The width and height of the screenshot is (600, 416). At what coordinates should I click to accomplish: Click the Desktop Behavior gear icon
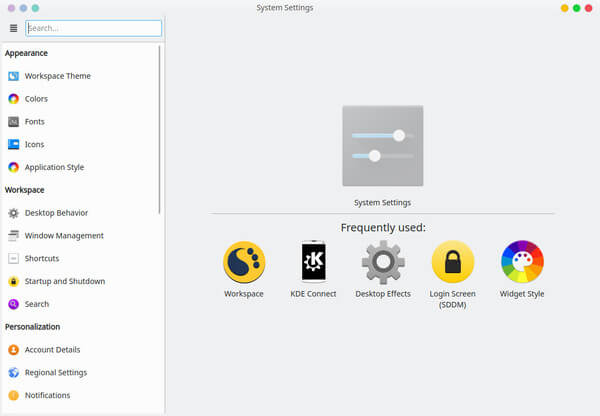[13, 213]
